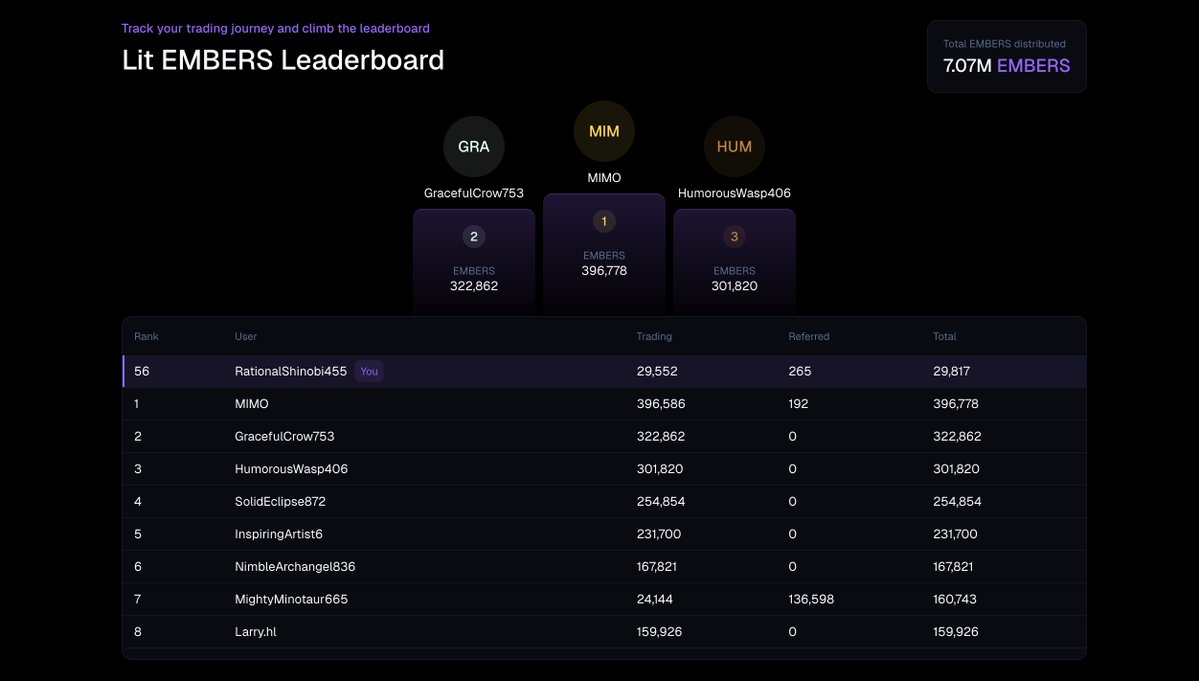Click the rank 1 badge on podium
Image resolution: width=1199 pixels, height=681 pixels.
tap(604, 222)
